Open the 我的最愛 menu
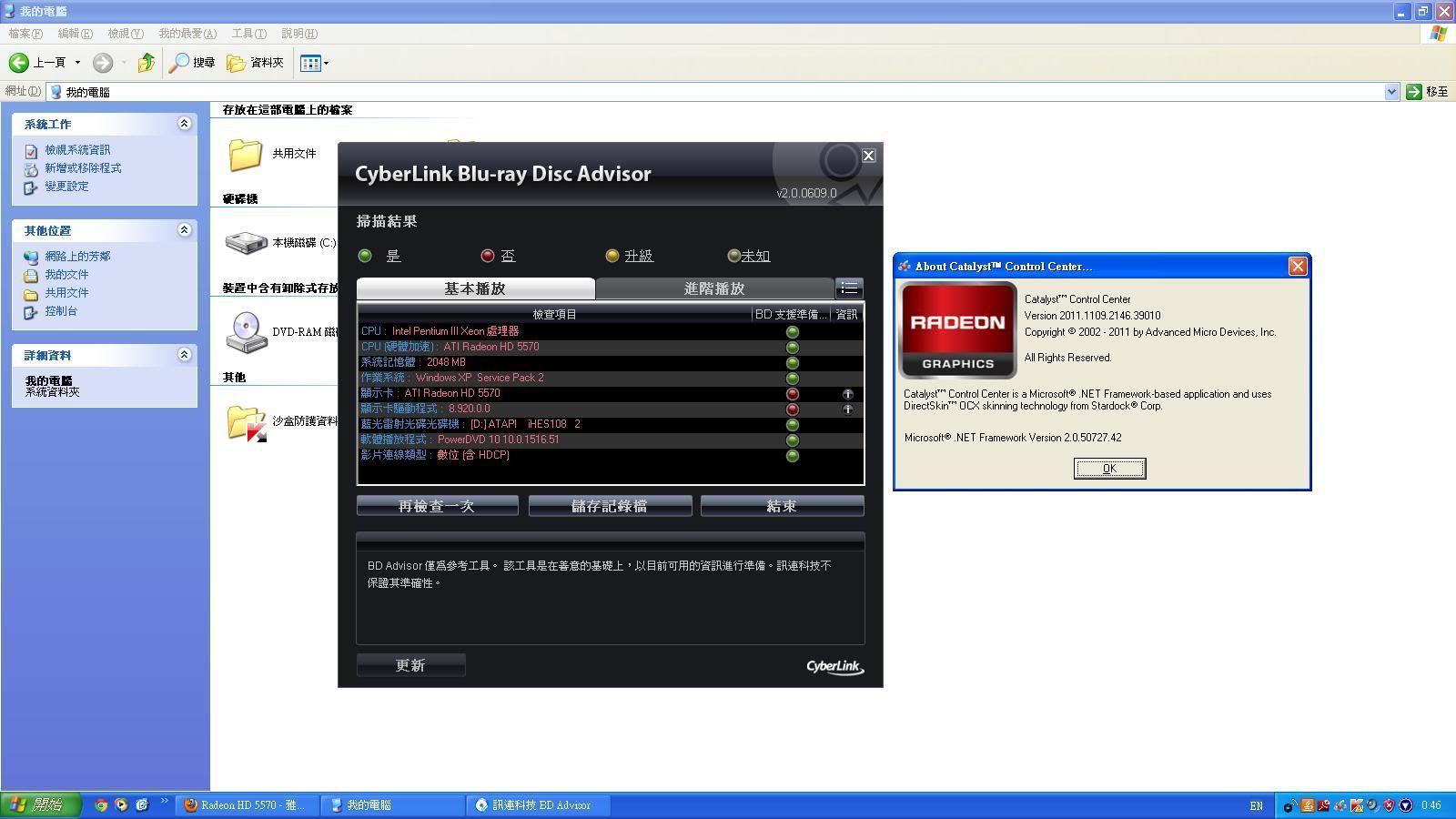1456x819 pixels. coord(187,34)
